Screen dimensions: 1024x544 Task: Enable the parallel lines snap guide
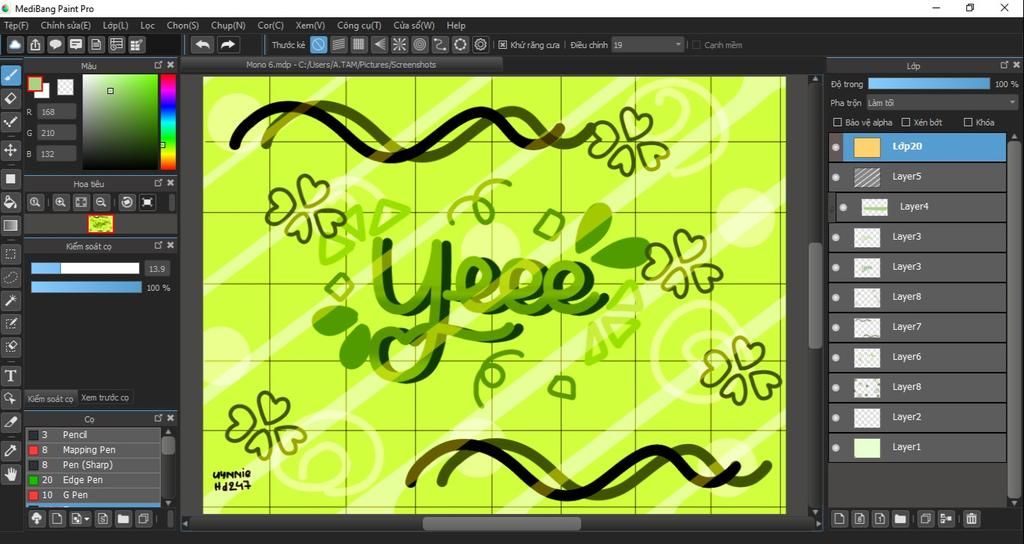tap(338, 44)
